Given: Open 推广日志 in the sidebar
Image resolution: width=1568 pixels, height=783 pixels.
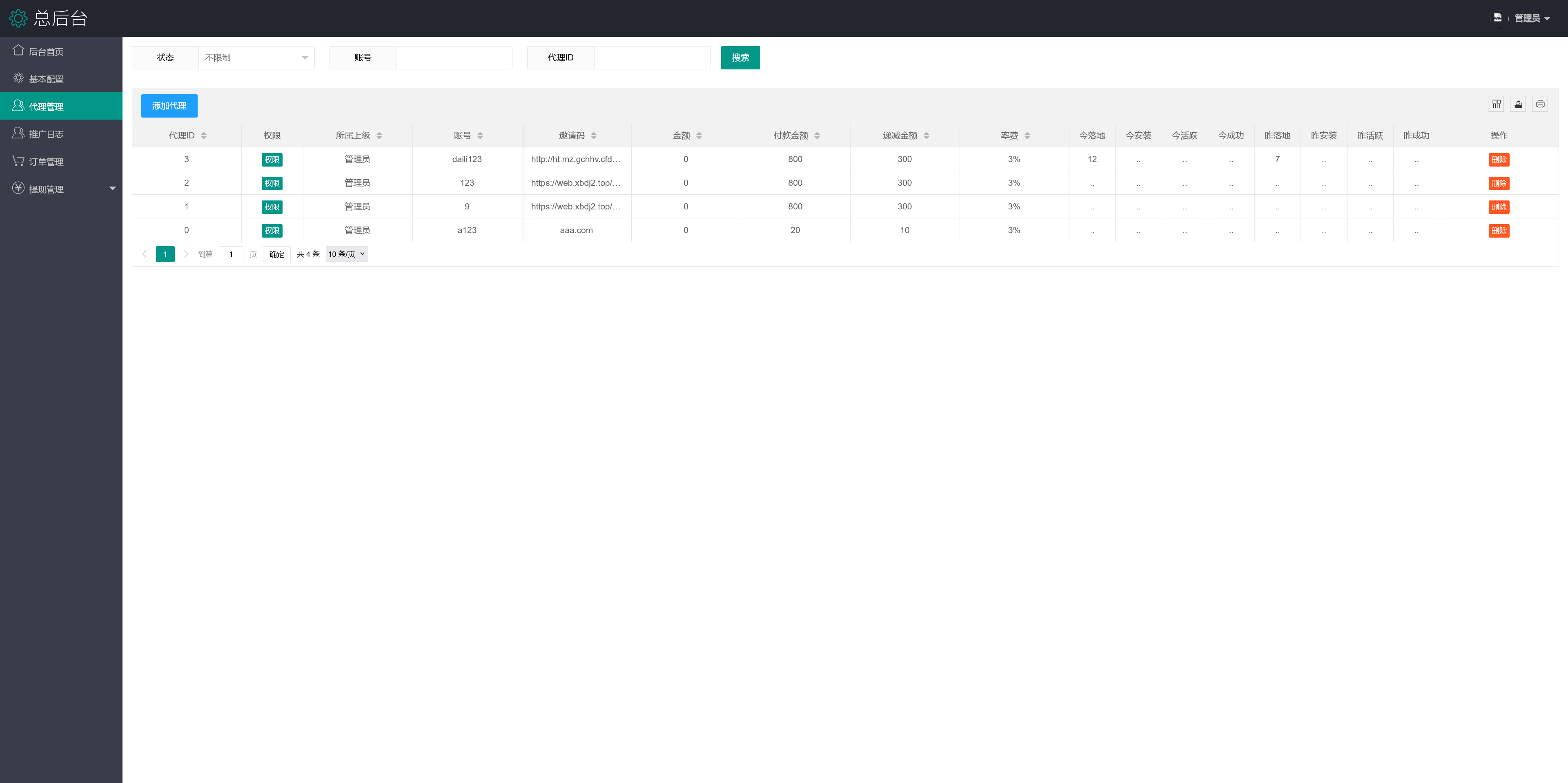Looking at the screenshot, I should click(46, 134).
